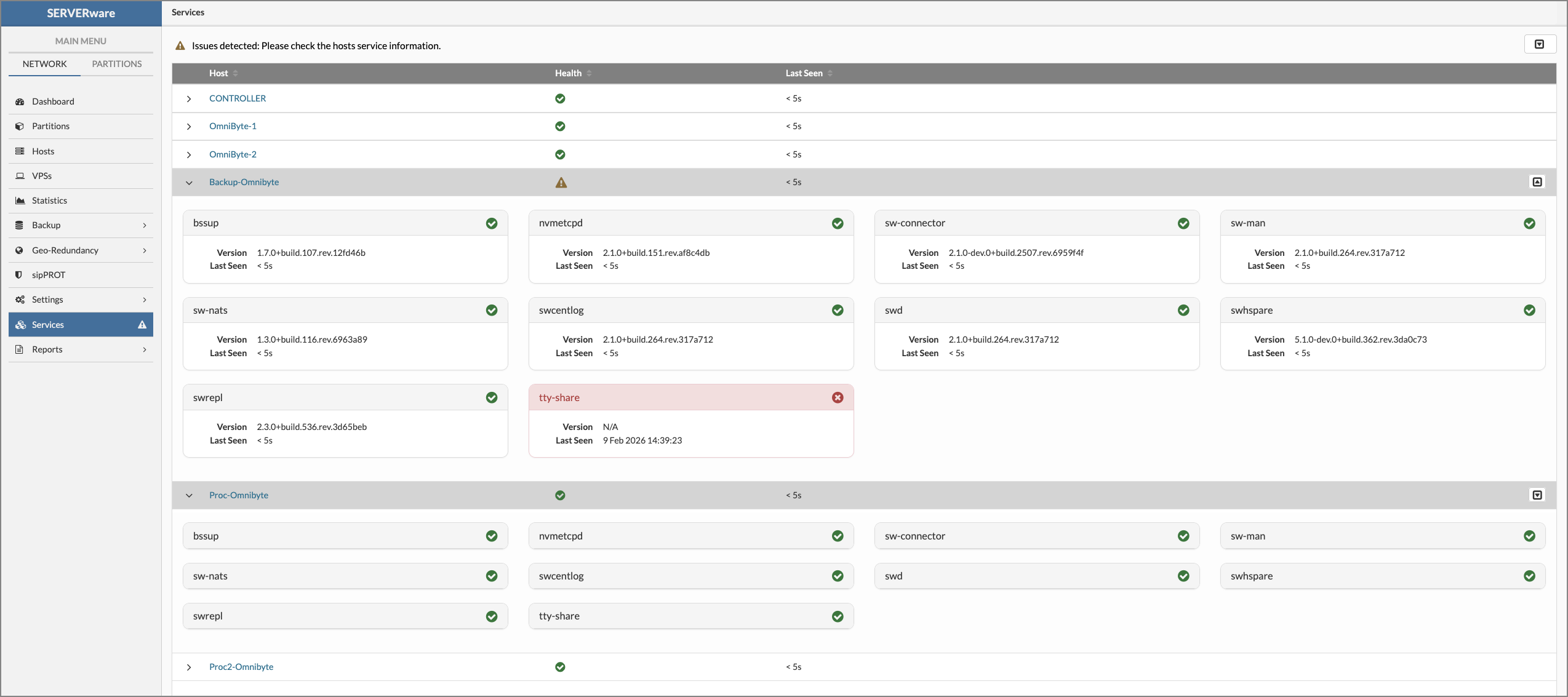Click the expand-all toggle at top right
The image size is (1568, 697).
click(x=1540, y=44)
